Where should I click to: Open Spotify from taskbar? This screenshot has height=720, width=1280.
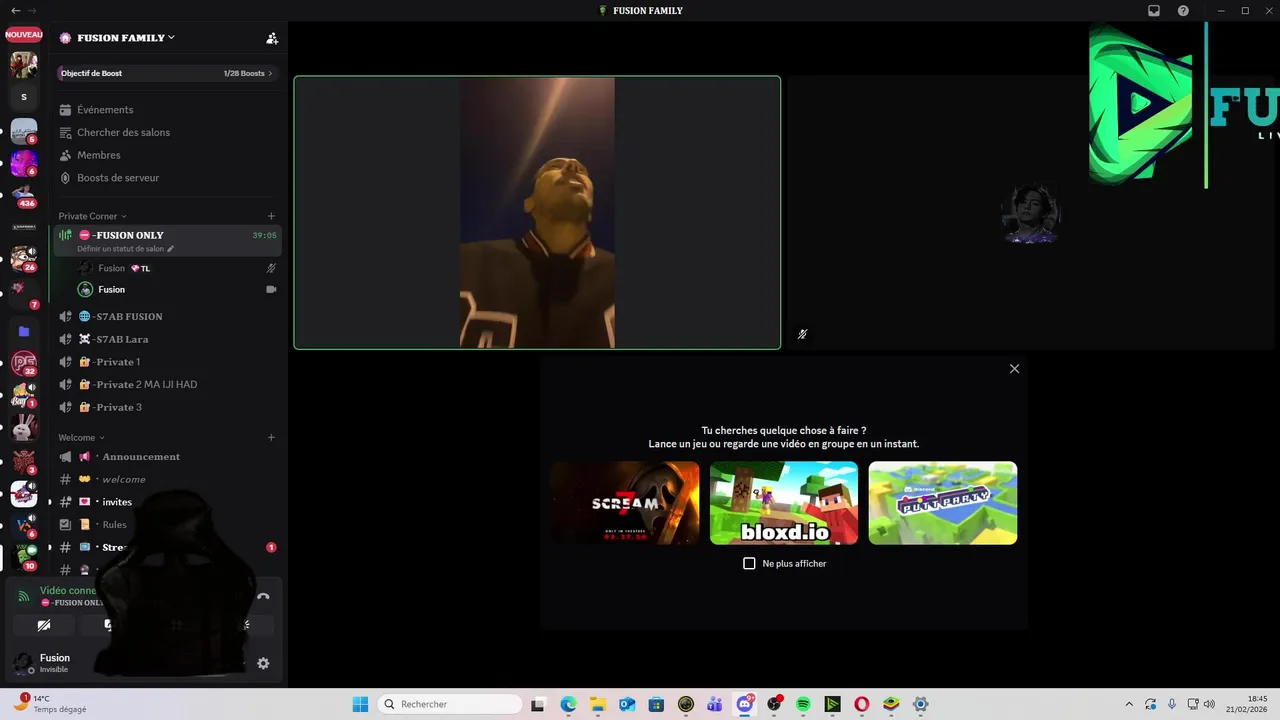click(x=803, y=704)
